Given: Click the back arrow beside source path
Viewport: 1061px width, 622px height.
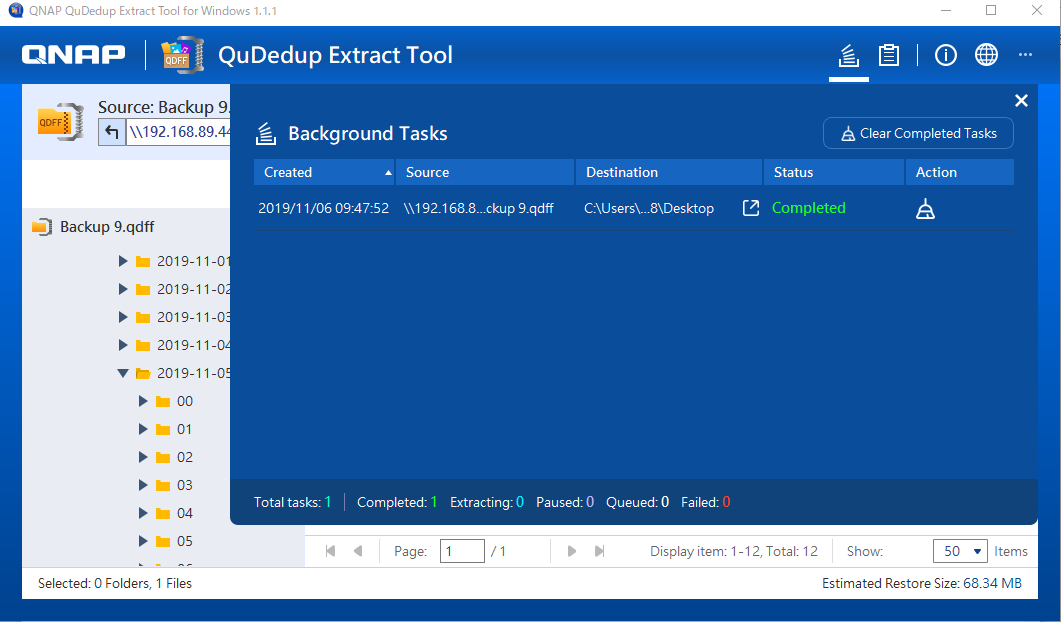Looking at the screenshot, I should 112,132.
